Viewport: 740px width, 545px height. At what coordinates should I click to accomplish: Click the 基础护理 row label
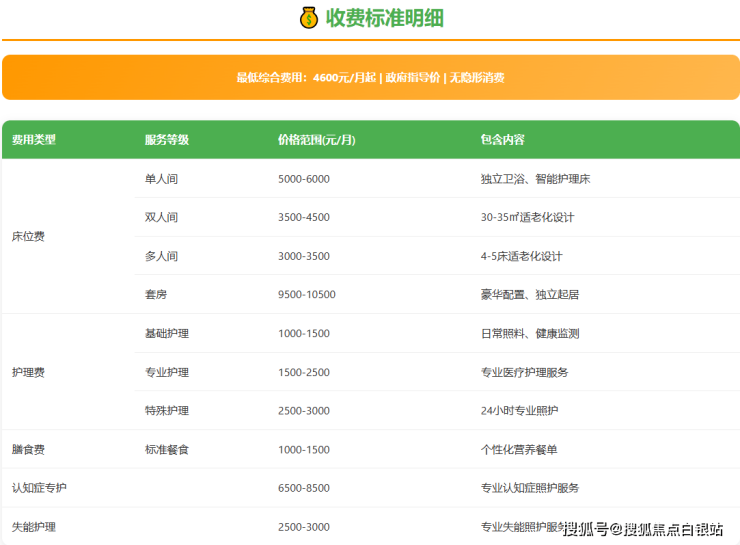coord(166,334)
